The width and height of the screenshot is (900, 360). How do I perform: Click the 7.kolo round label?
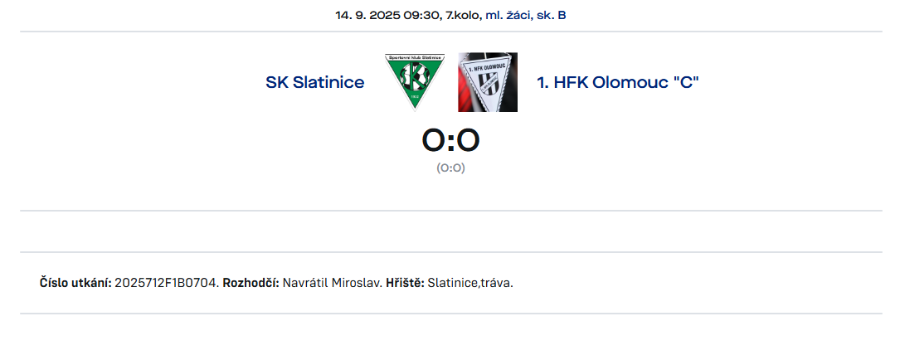coord(463,16)
